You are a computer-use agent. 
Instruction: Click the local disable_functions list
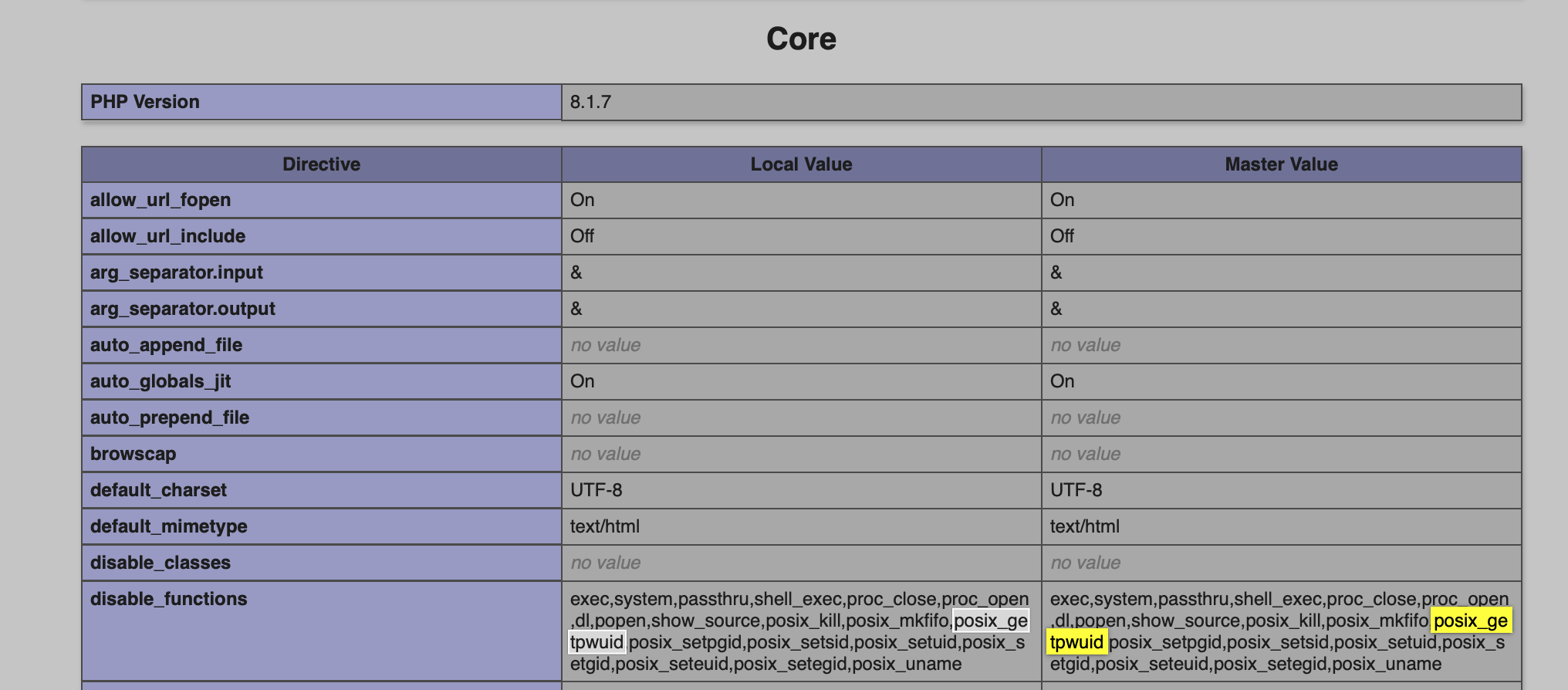[799, 631]
